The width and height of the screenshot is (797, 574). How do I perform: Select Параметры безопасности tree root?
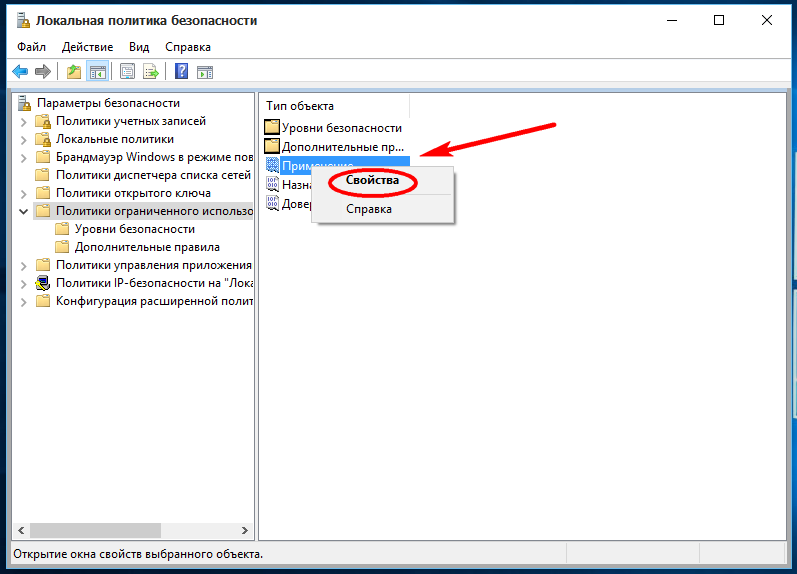pos(108,103)
